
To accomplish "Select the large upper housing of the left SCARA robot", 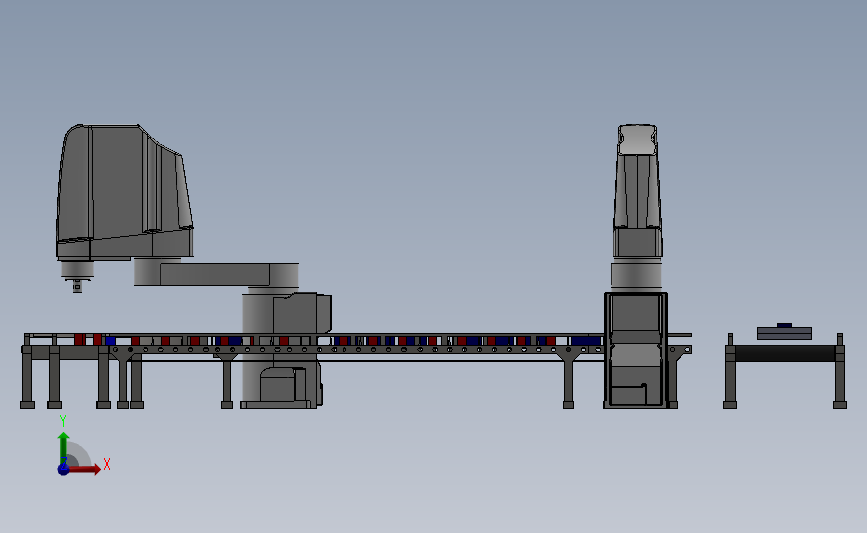I will click(124, 191).
